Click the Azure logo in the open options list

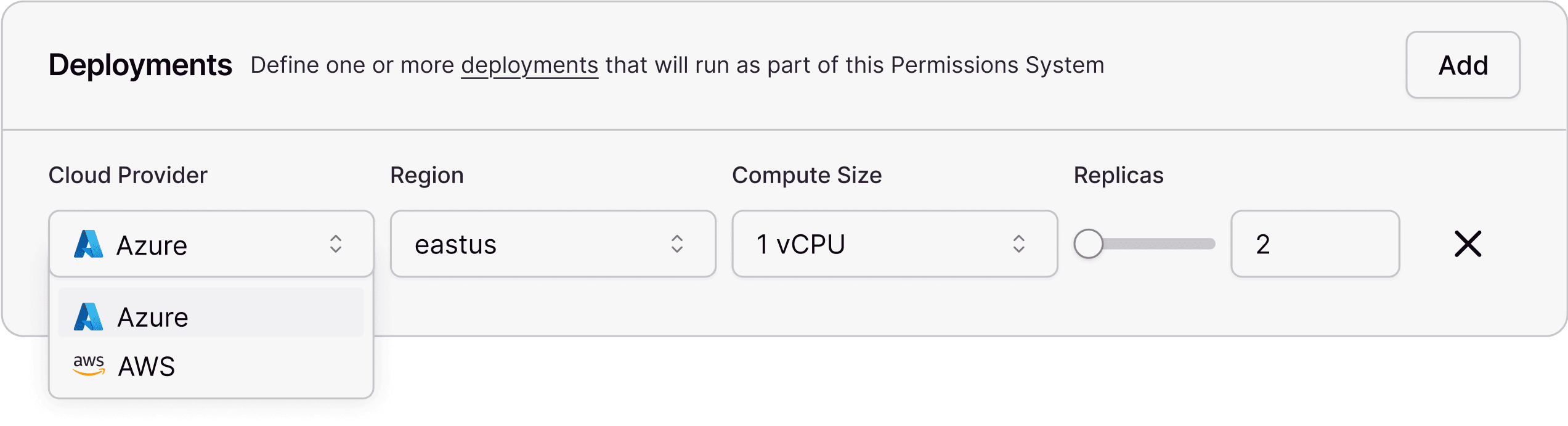click(89, 317)
